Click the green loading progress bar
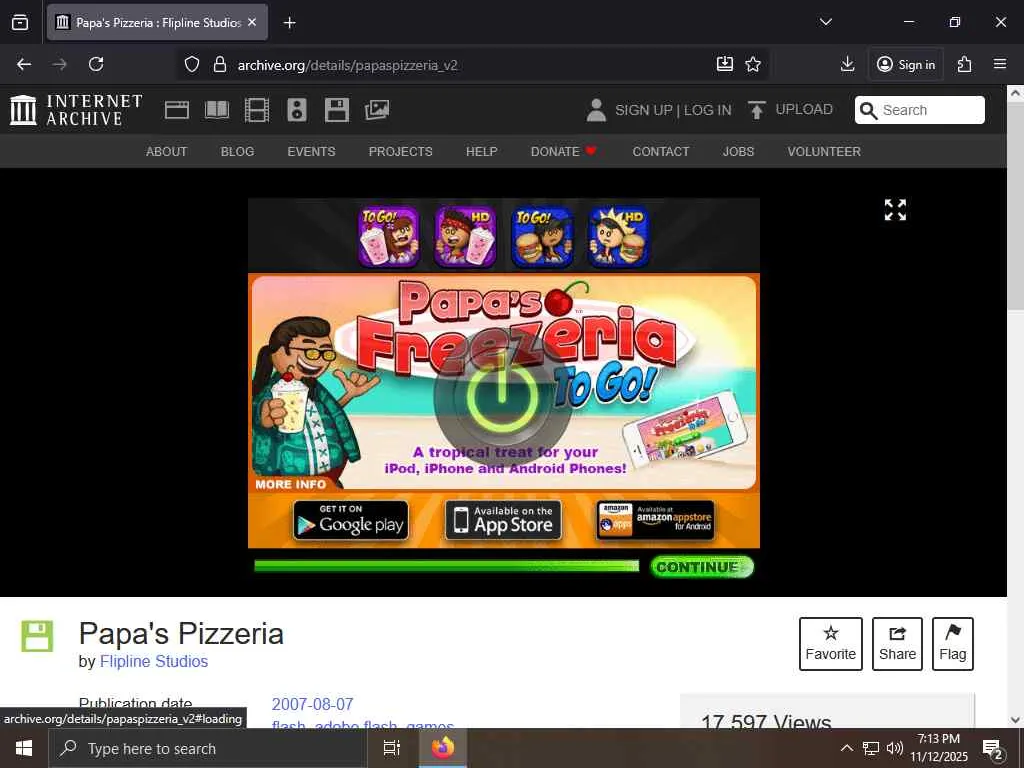The image size is (1024, 768). click(447, 566)
